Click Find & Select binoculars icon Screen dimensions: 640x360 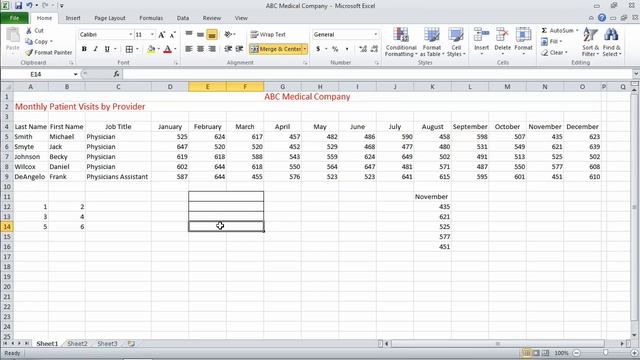pos(611,36)
